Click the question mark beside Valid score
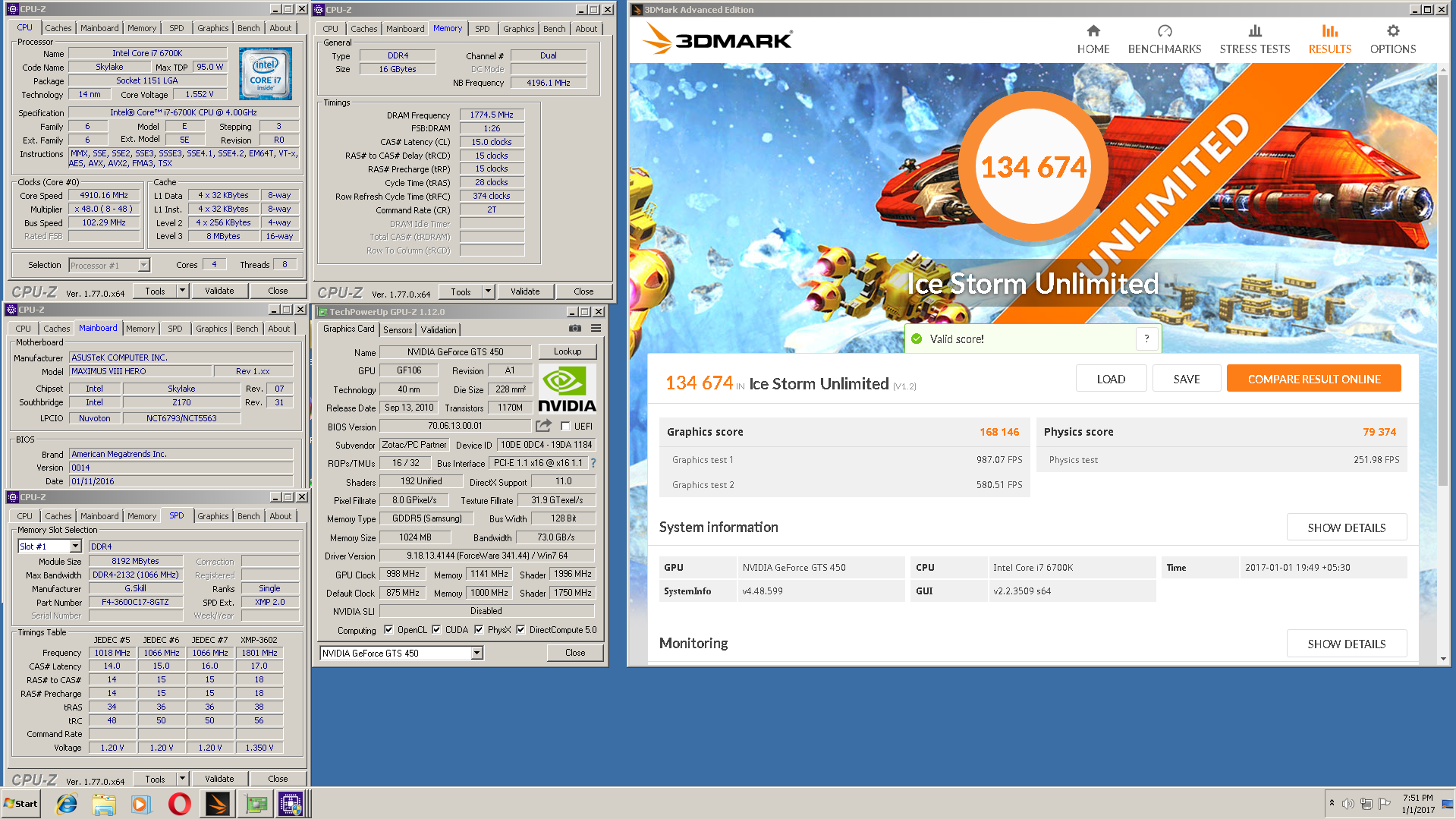This screenshot has width=1456, height=819. pyautogui.click(x=1146, y=339)
